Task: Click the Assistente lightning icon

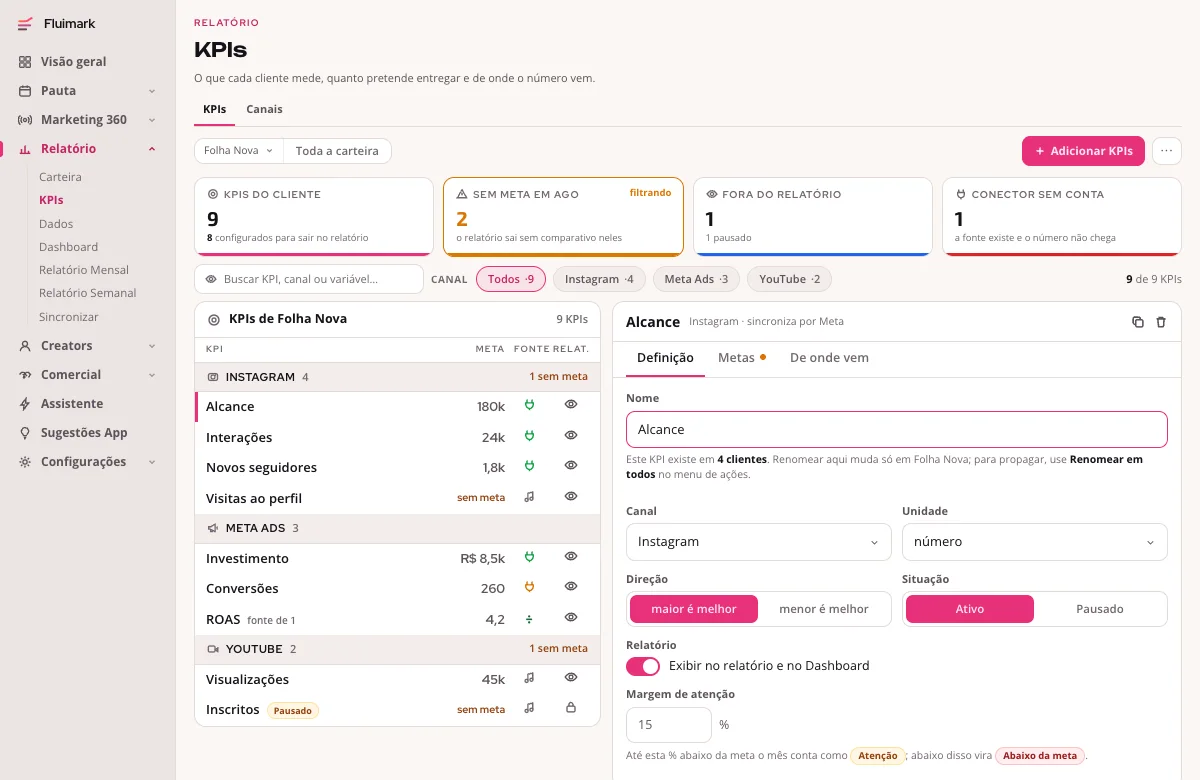Action: point(25,403)
